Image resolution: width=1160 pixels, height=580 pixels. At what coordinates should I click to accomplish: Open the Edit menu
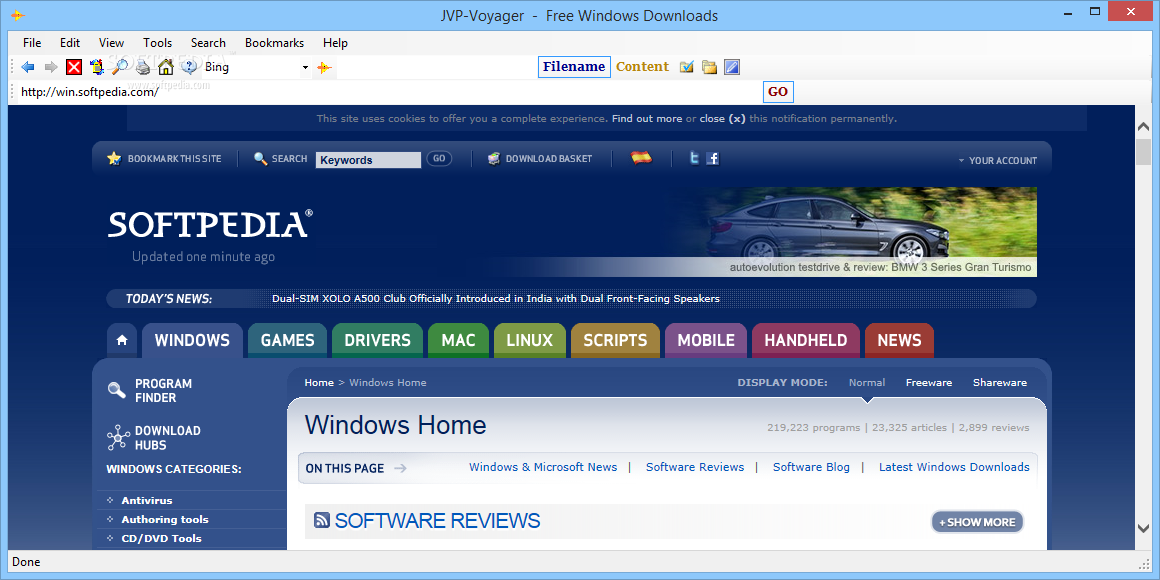tap(70, 43)
